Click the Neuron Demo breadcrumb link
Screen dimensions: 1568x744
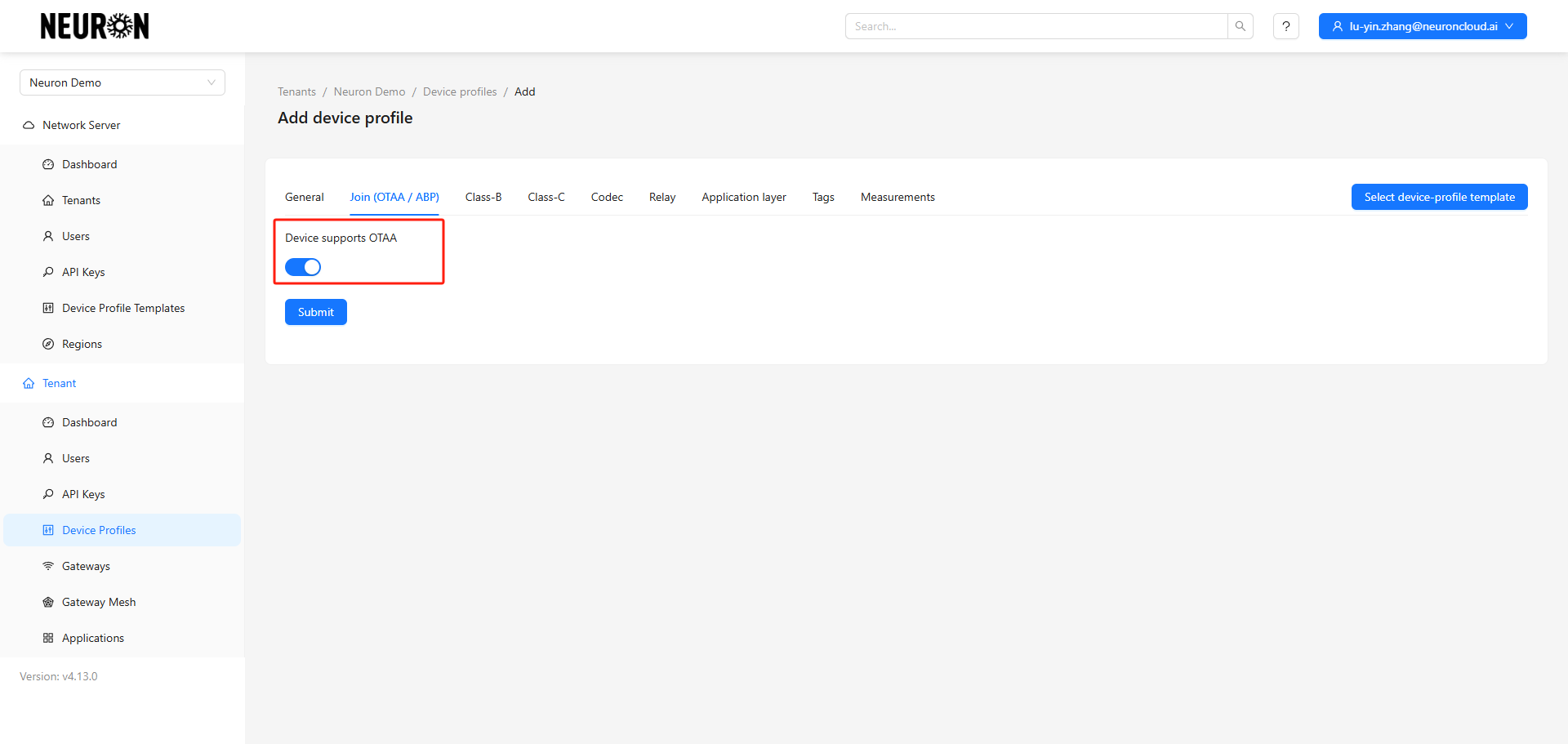click(369, 91)
